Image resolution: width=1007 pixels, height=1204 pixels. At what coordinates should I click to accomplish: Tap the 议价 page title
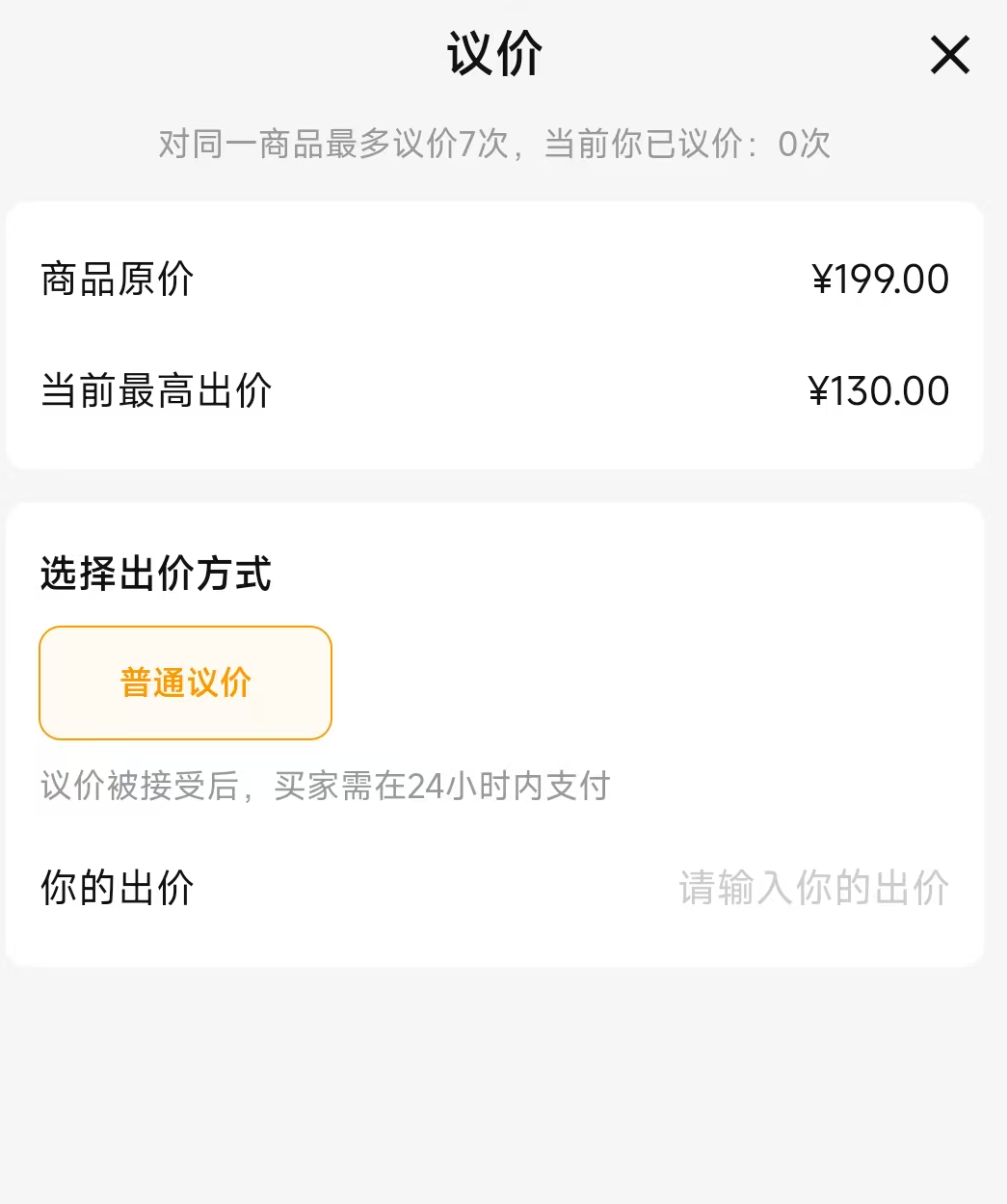(x=494, y=54)
